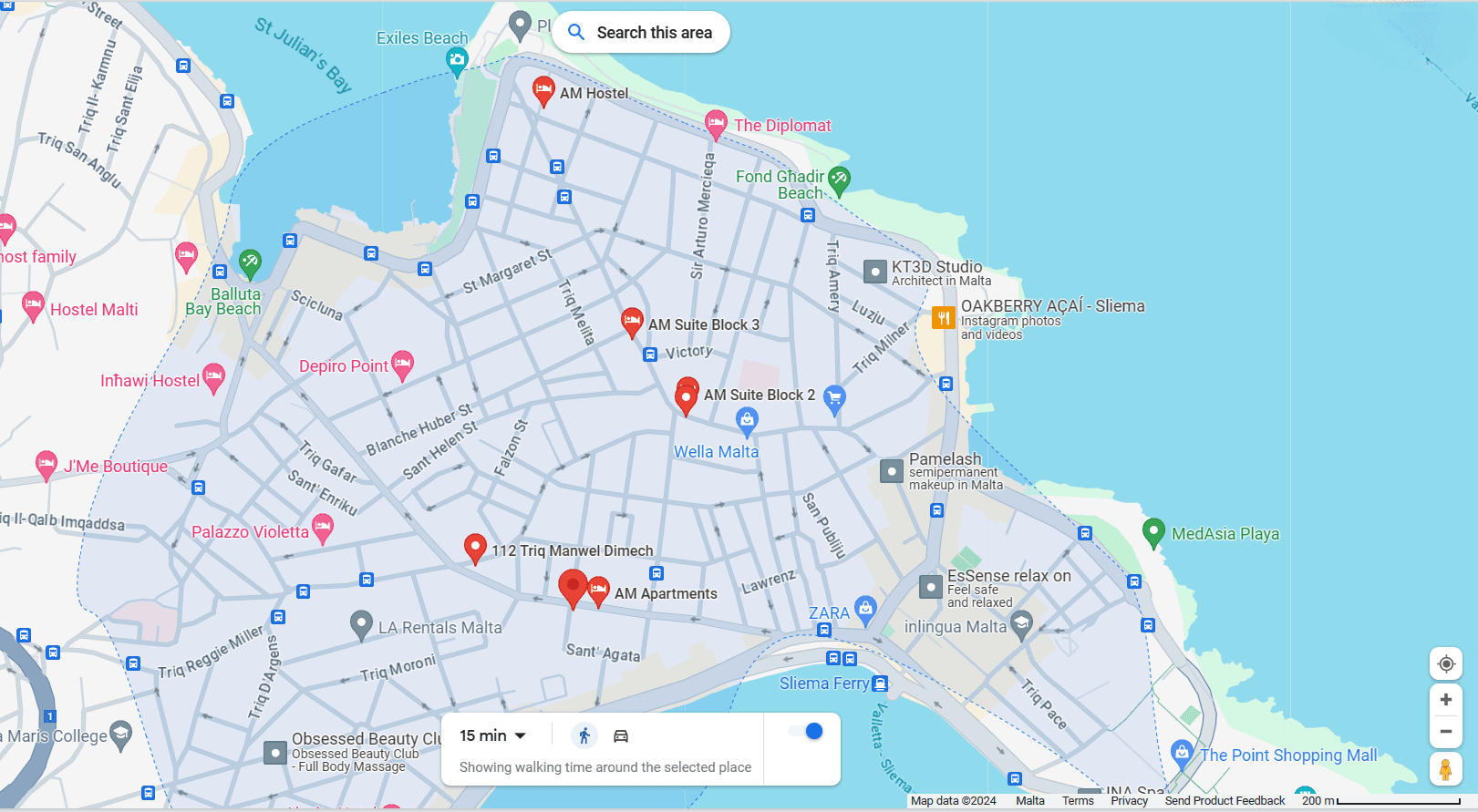This screenshot has width=1478, height=812.
Task: Click The Point Shopping Mall pin
Action: 1183,755
